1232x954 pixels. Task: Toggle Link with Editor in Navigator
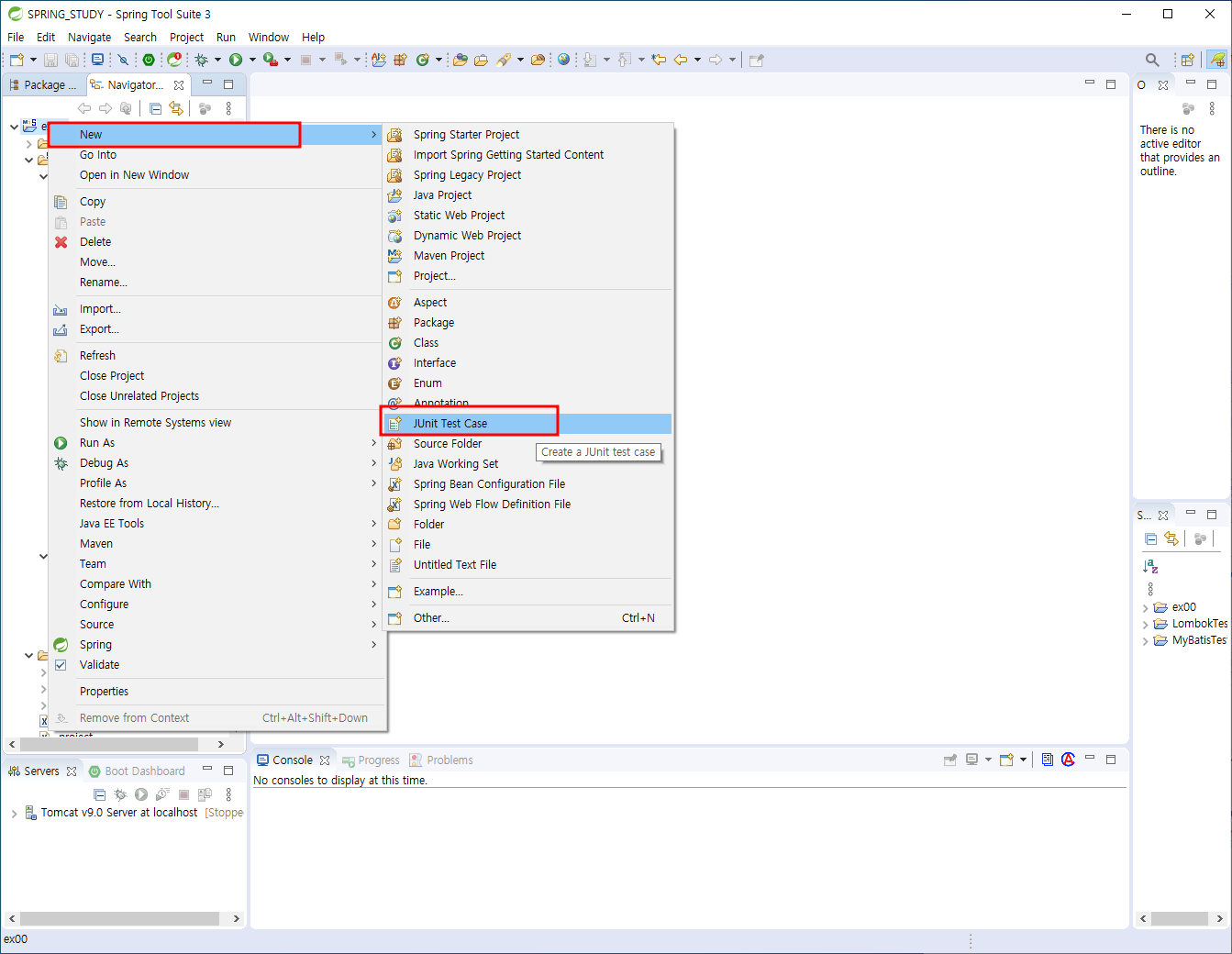coord(175,108)
